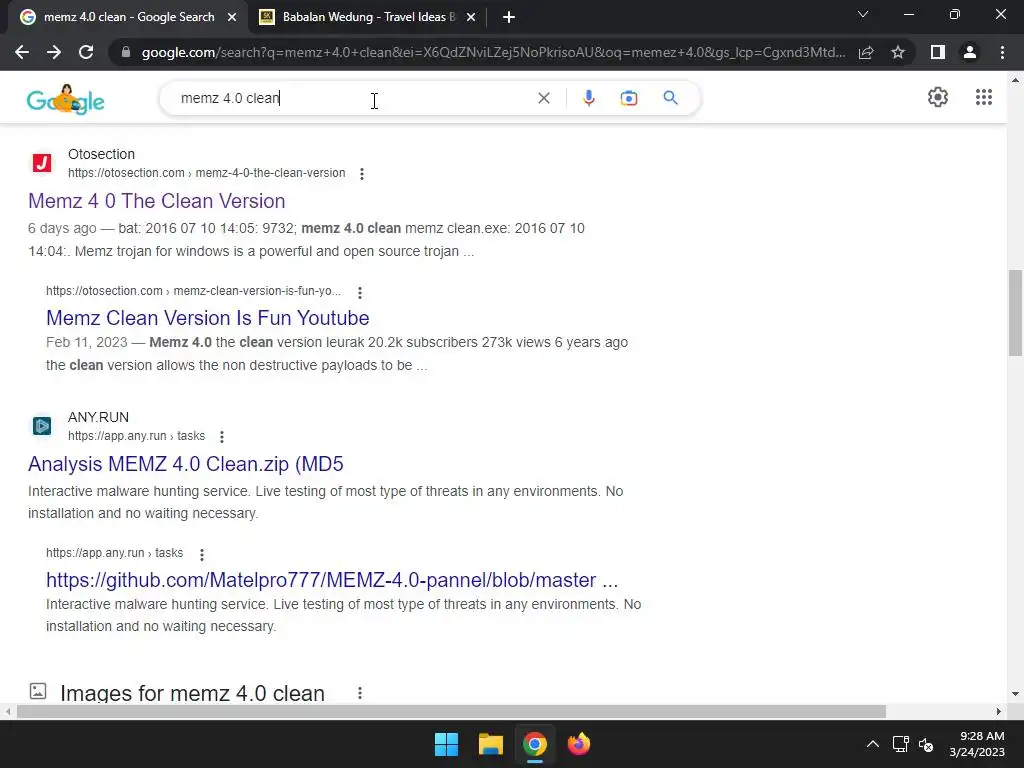The image size is (1024, 768).
Task: Click otosection.com memz-4-0 URL text
Action: click(206, 173)
